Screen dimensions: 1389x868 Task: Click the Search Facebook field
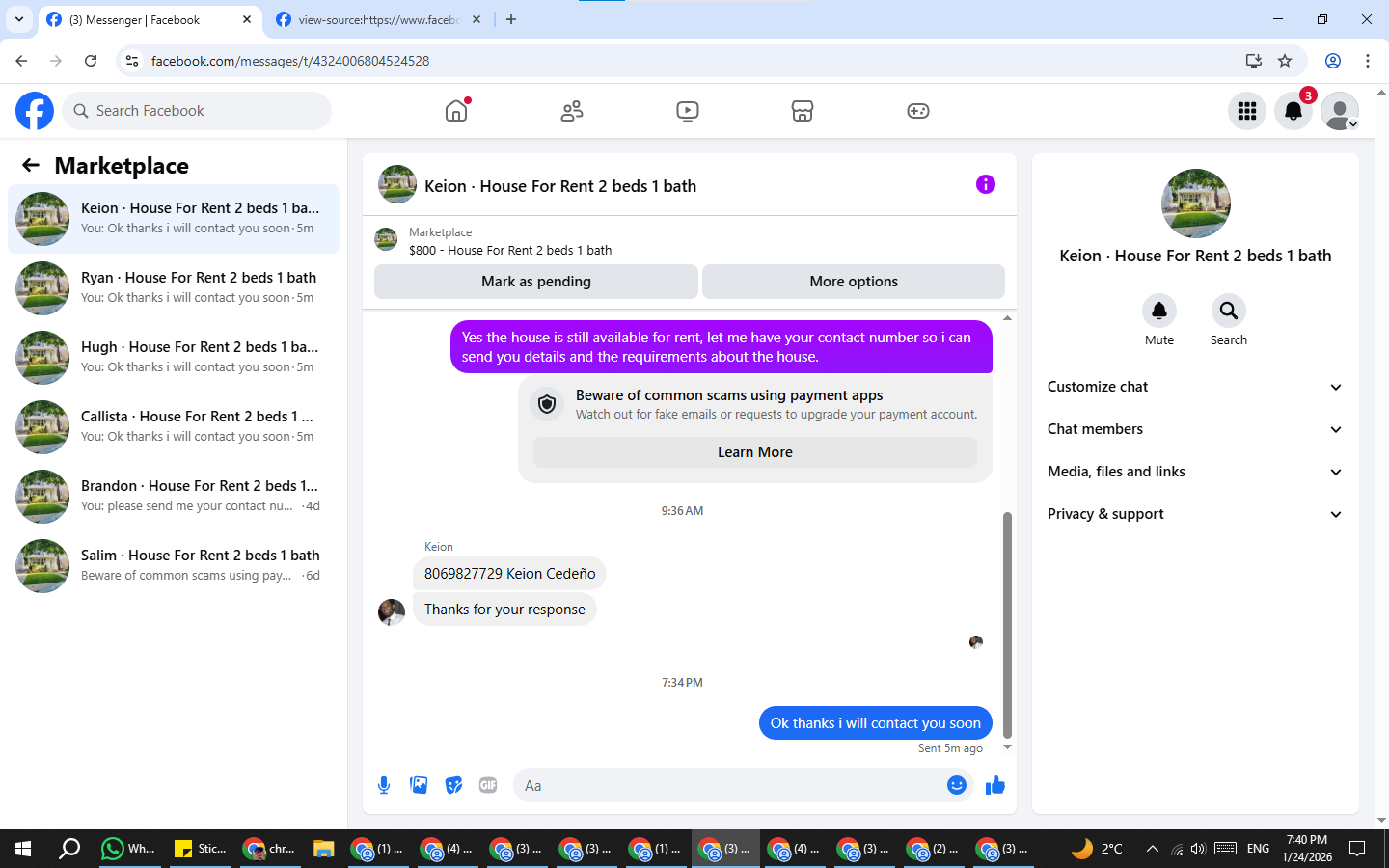(x=197, y=111)
